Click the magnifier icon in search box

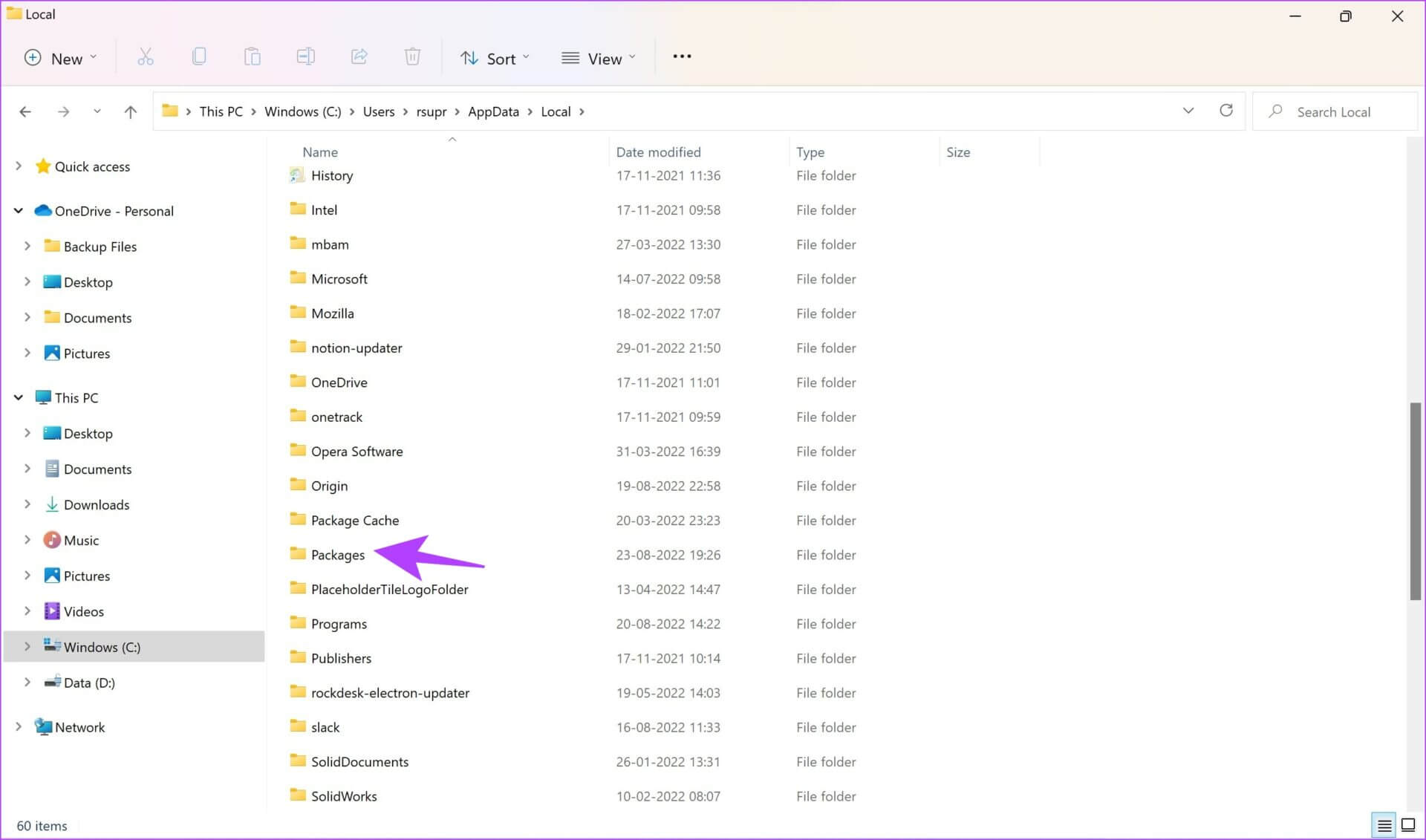click(1276, 111)
